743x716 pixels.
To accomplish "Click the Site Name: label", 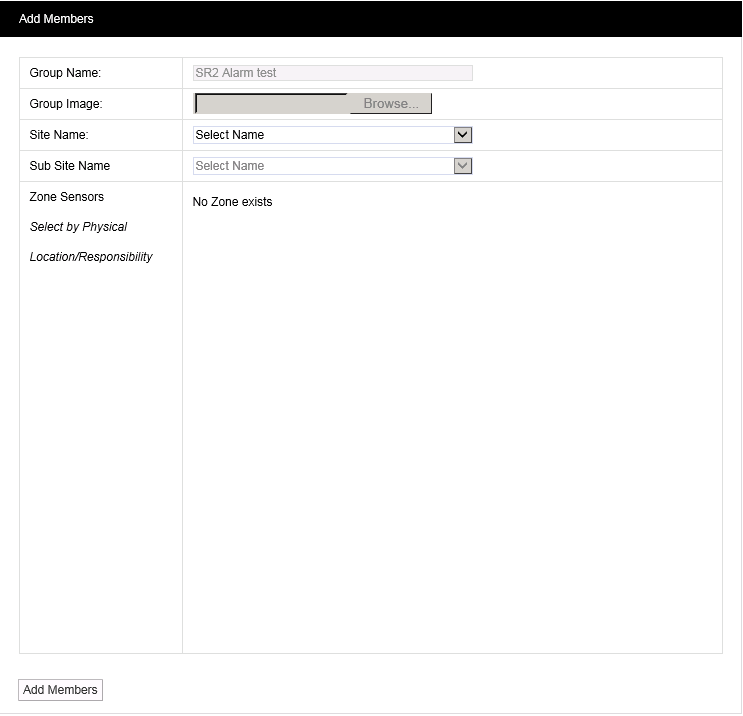I will click(59, 135).
